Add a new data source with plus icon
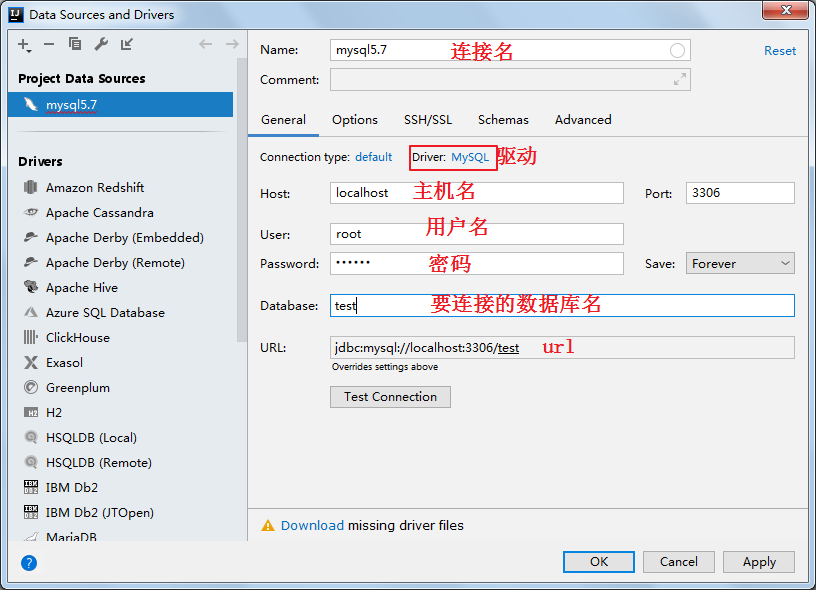The image size is (816, 590). click(24, 45)
